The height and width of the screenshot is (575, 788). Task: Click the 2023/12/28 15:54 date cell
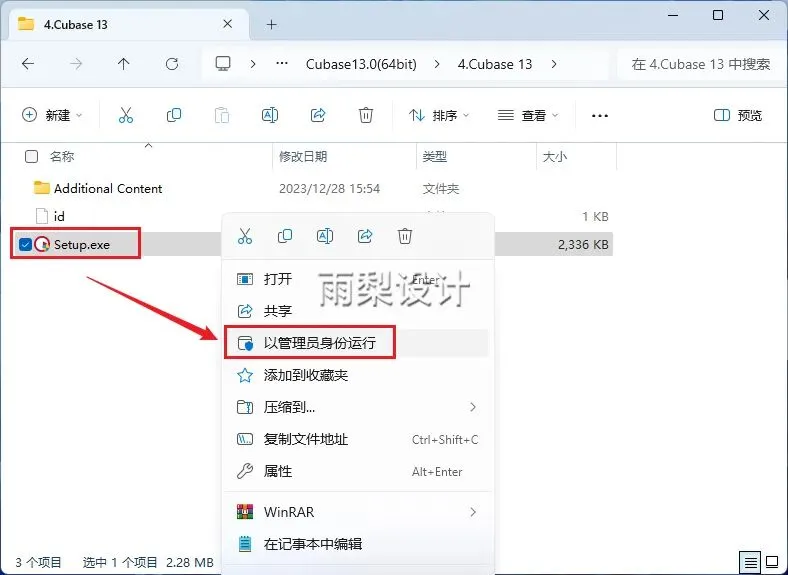tap(330, 188)
